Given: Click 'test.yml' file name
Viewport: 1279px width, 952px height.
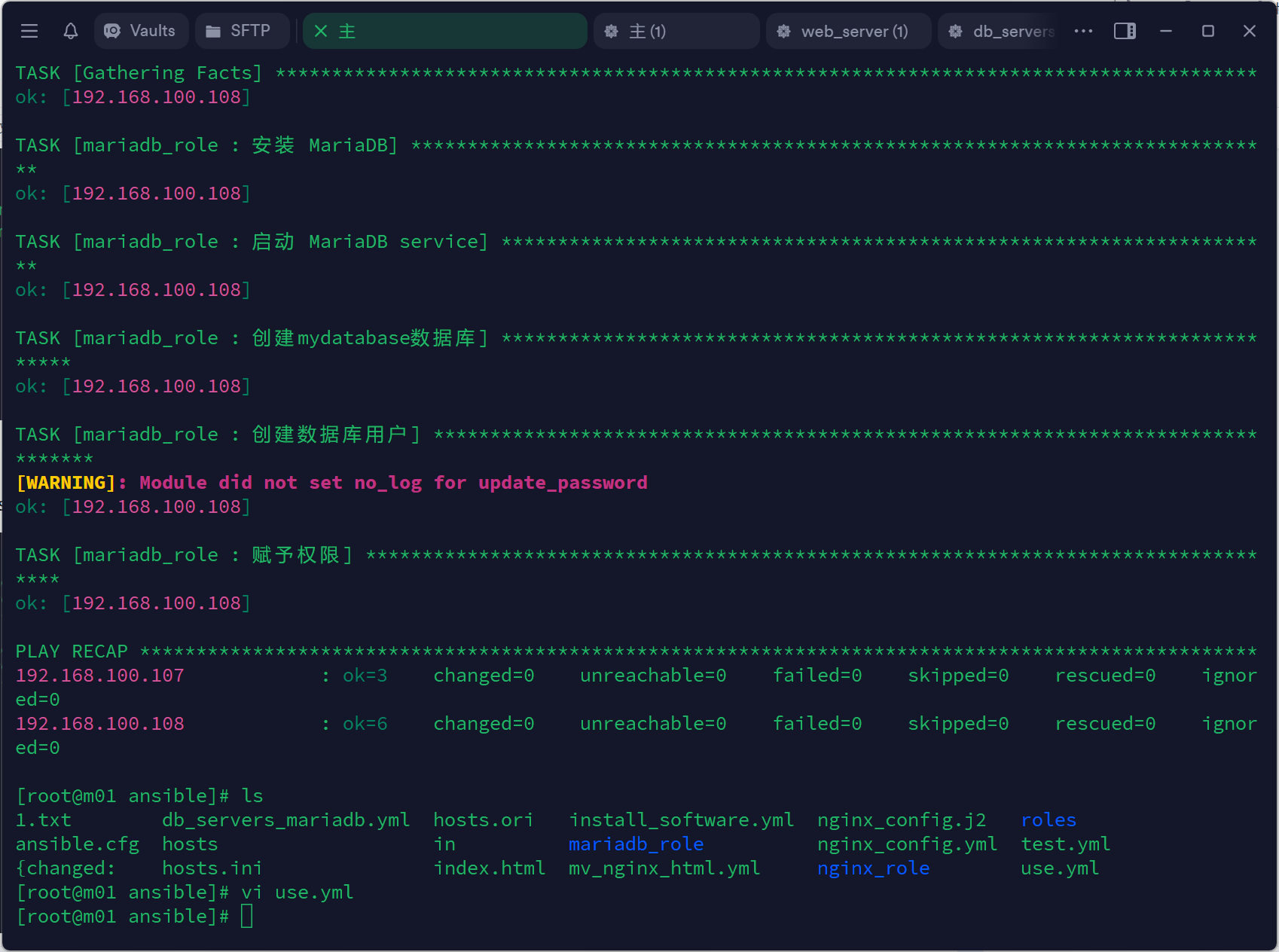Looking at the screenshot, I should [x=1066, y=844].
